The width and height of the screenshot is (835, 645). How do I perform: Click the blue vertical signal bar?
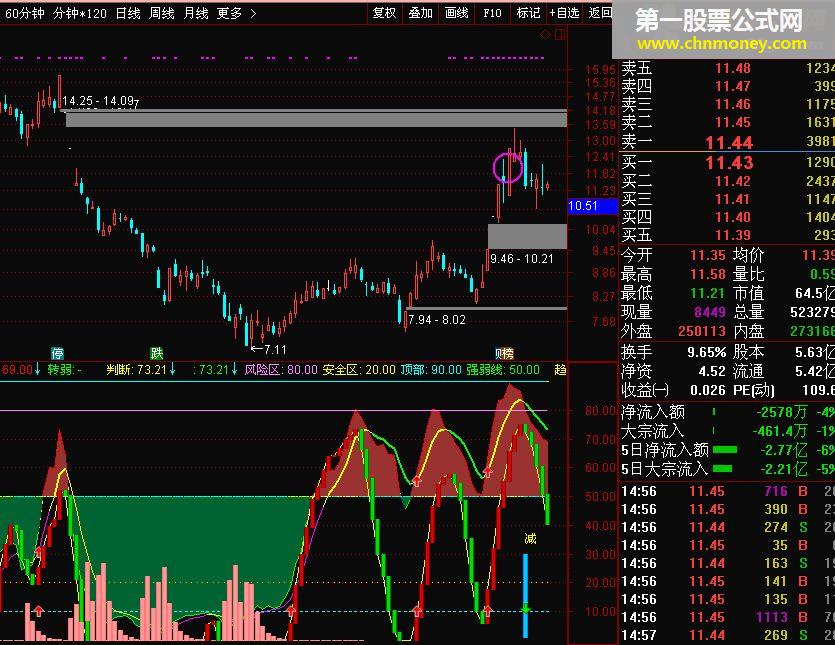coord(526,595)
